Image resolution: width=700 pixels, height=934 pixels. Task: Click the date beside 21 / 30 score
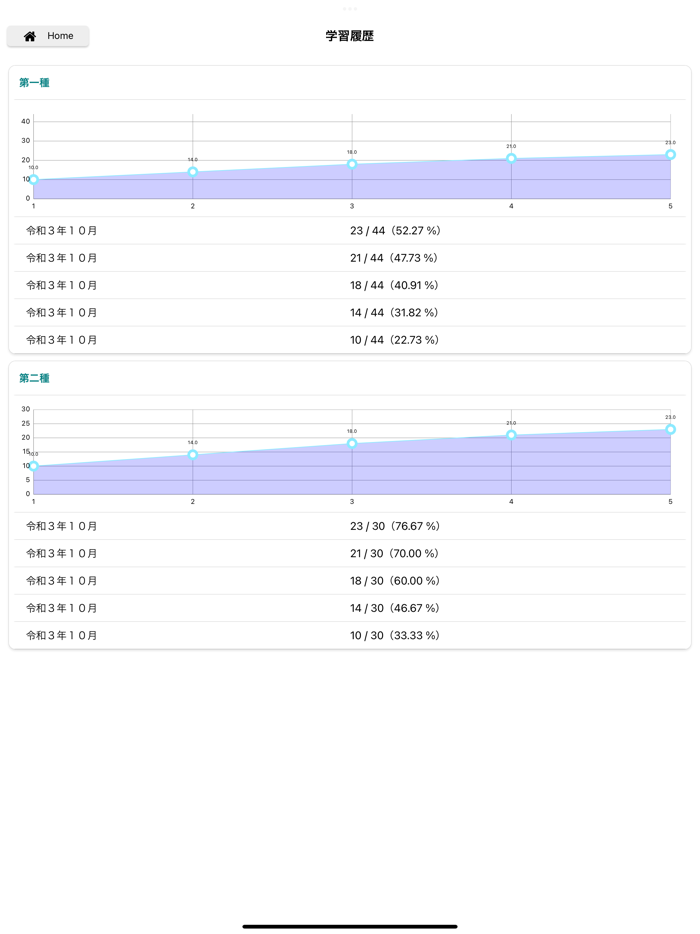point(61,553)
